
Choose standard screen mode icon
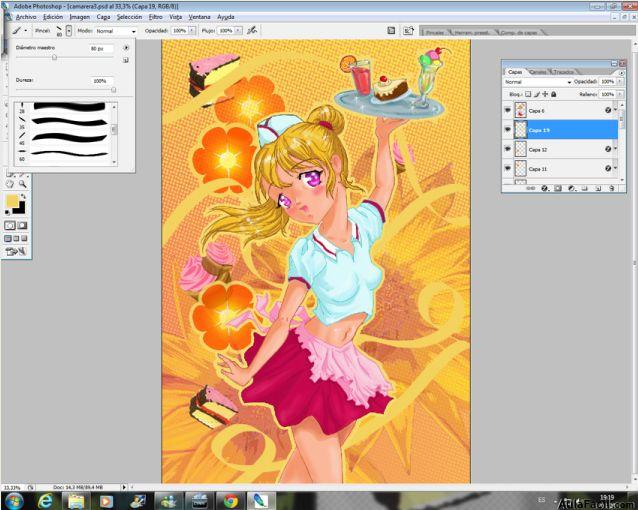click(8, 239)
